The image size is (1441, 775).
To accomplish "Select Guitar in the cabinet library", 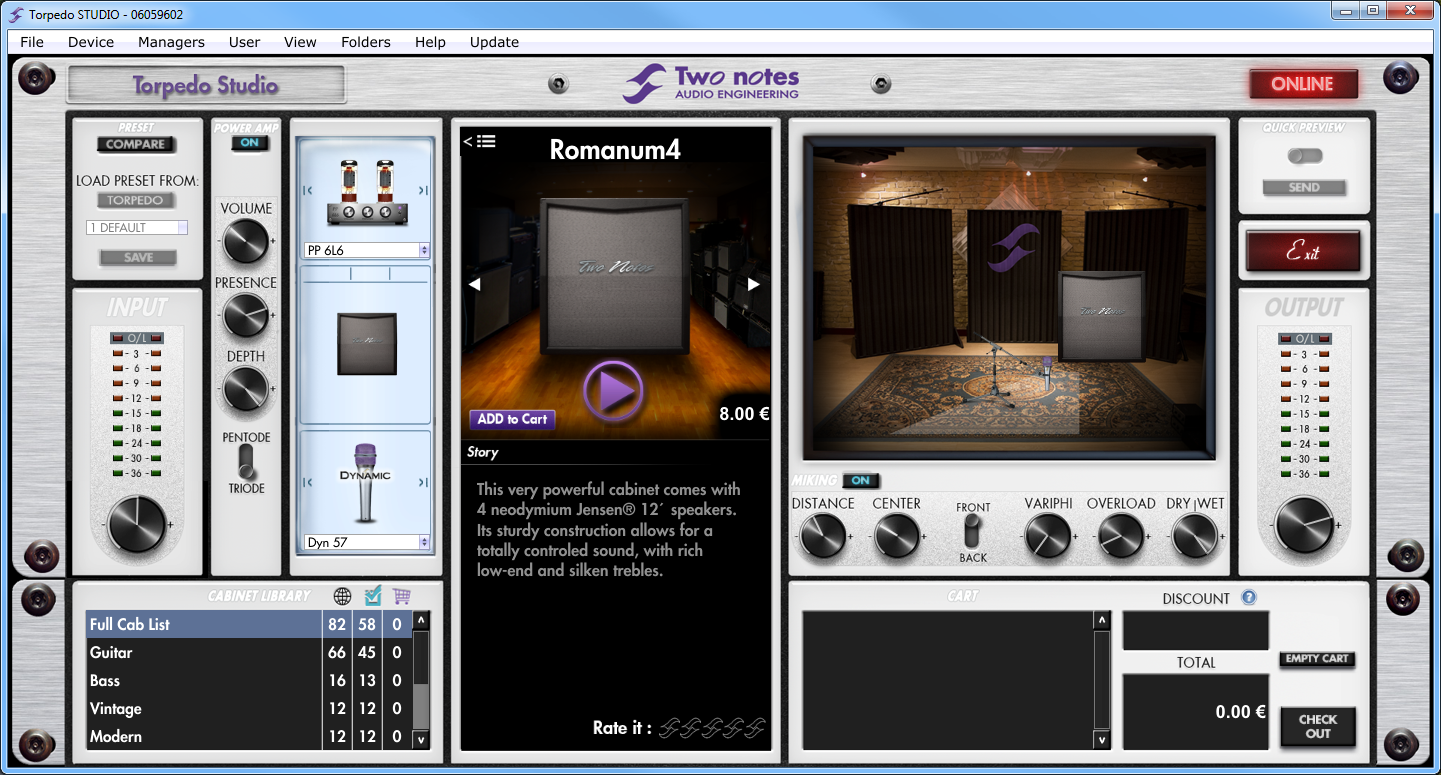I will tap(249, 652).
